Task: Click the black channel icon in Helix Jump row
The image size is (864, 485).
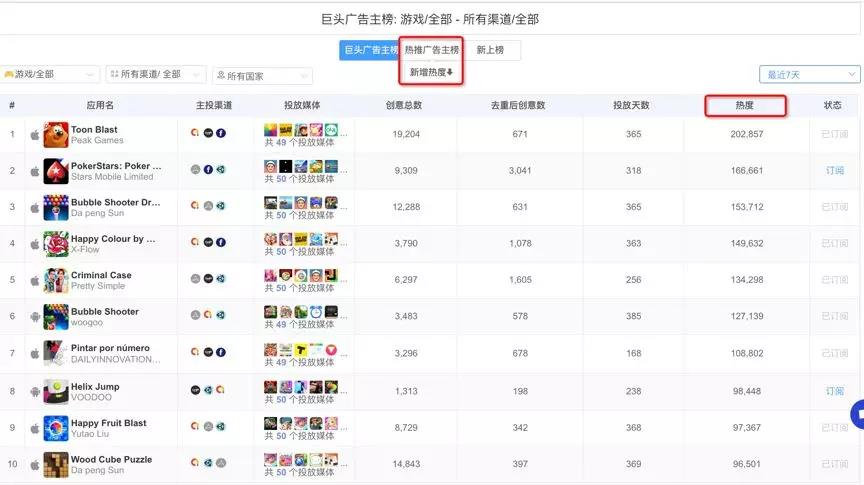Action: click(195, 390)
